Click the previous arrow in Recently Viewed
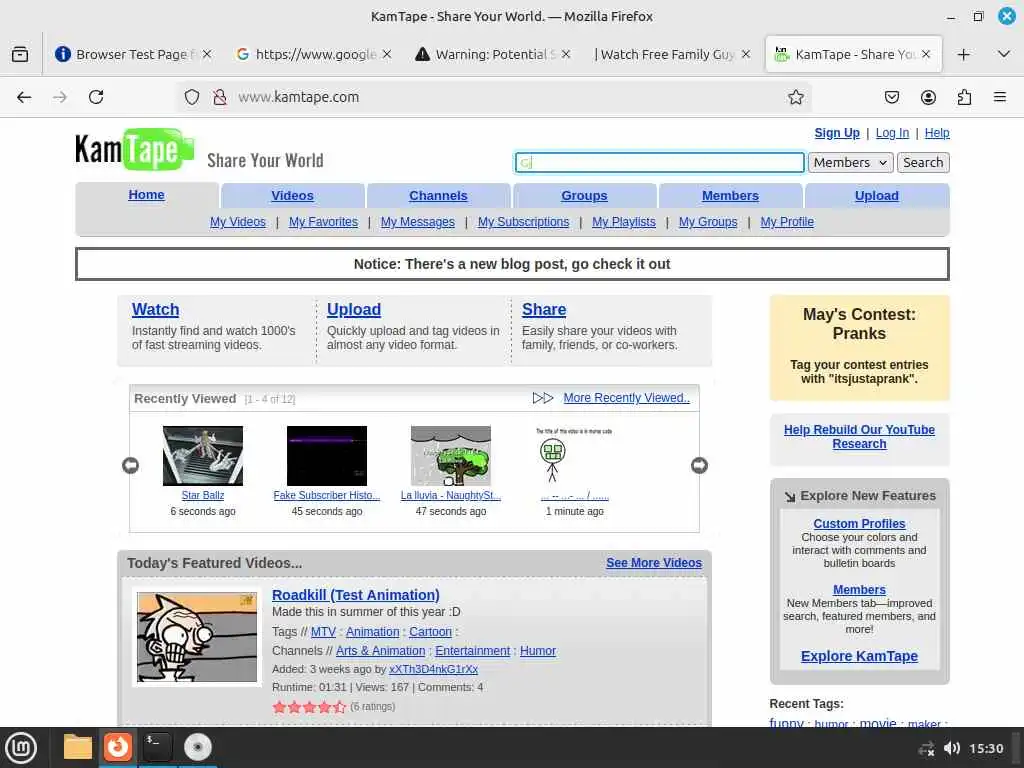The height and width of the screenshot is (768, 1024). coord(131,465)
